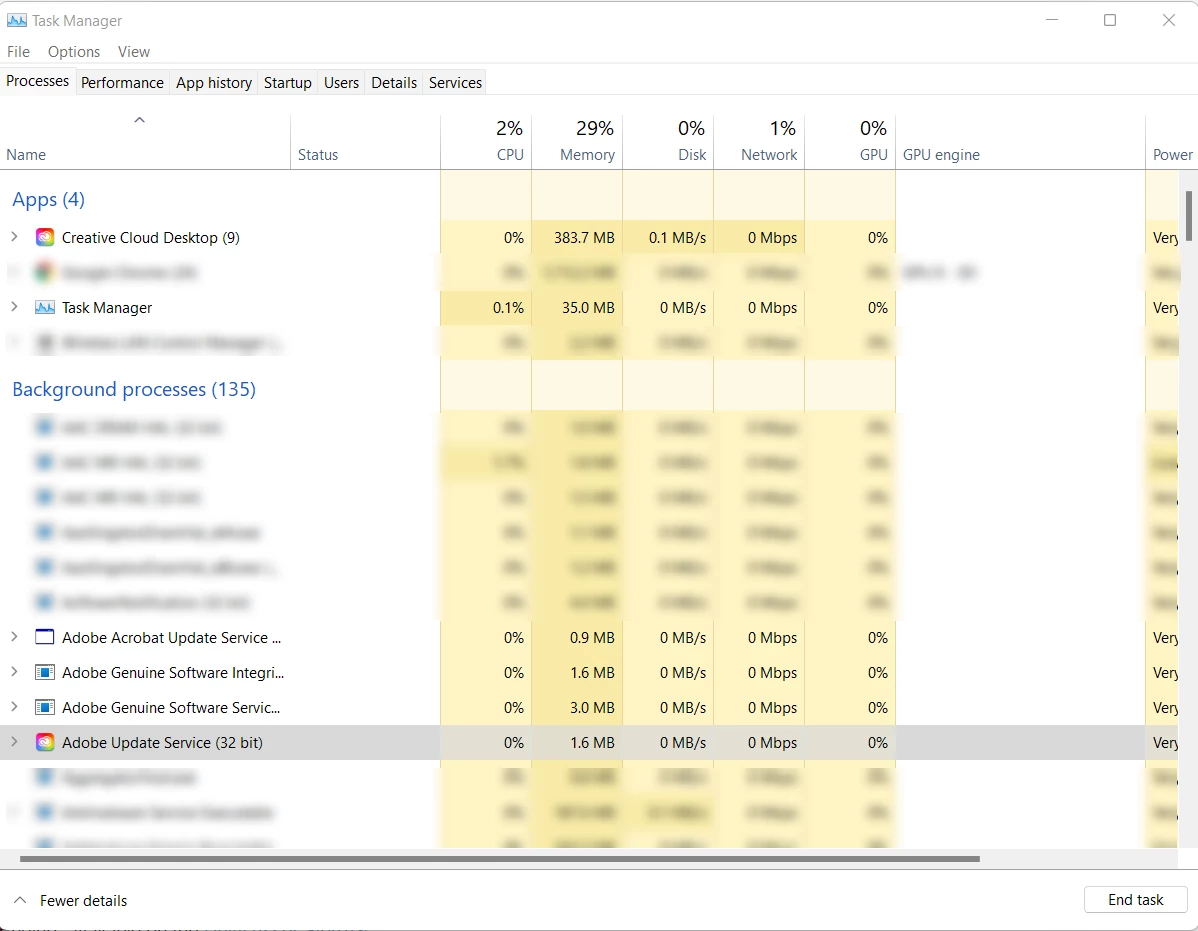This screenshot has height=931, width=1198.
Task: Select the Apps (4) group heading
Action: tap(48, 199)
